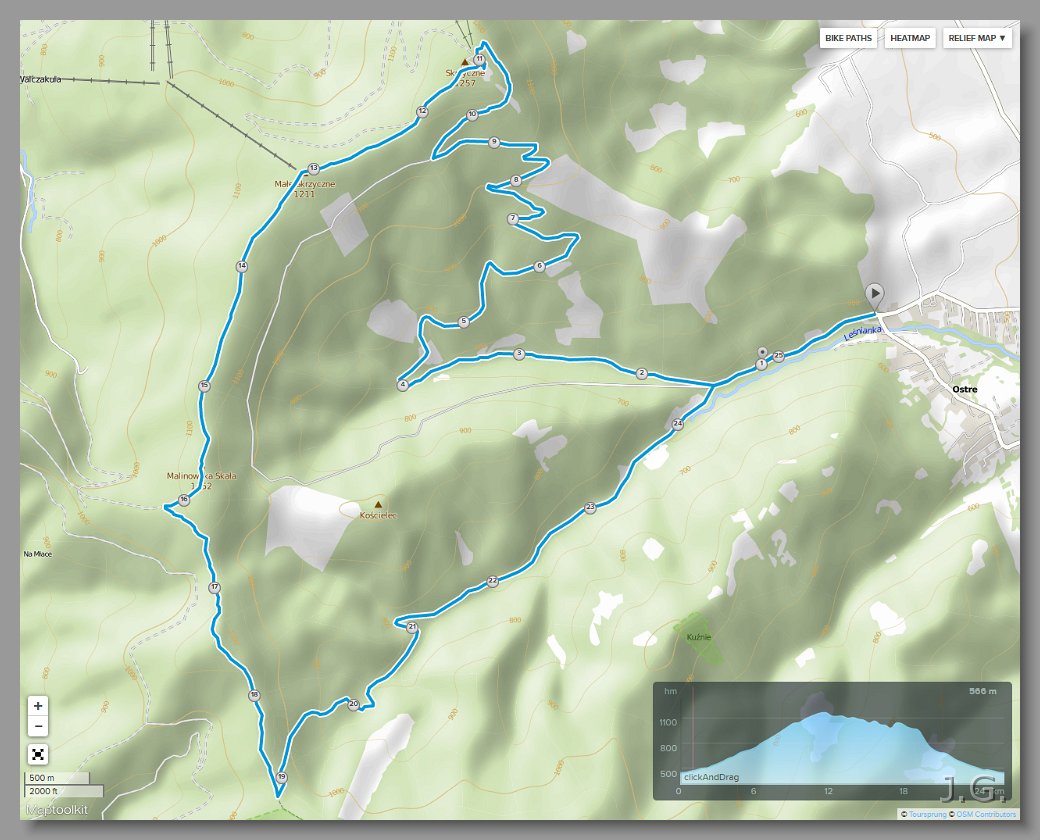
Task: Toggle fullscreen map view icon
Action: [38, 753]
